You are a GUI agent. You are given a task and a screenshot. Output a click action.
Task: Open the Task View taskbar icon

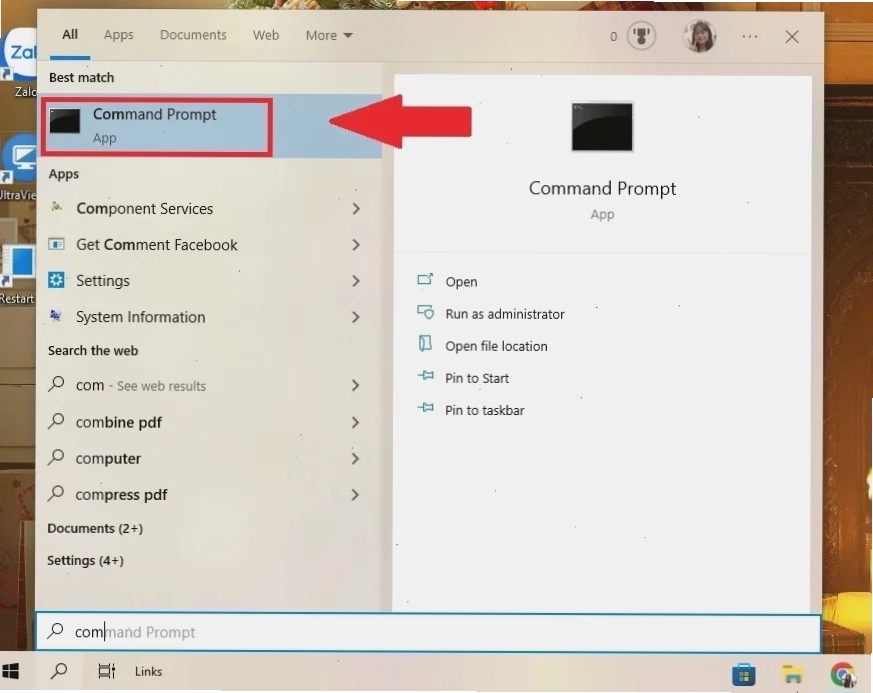(x=106, y=671)
